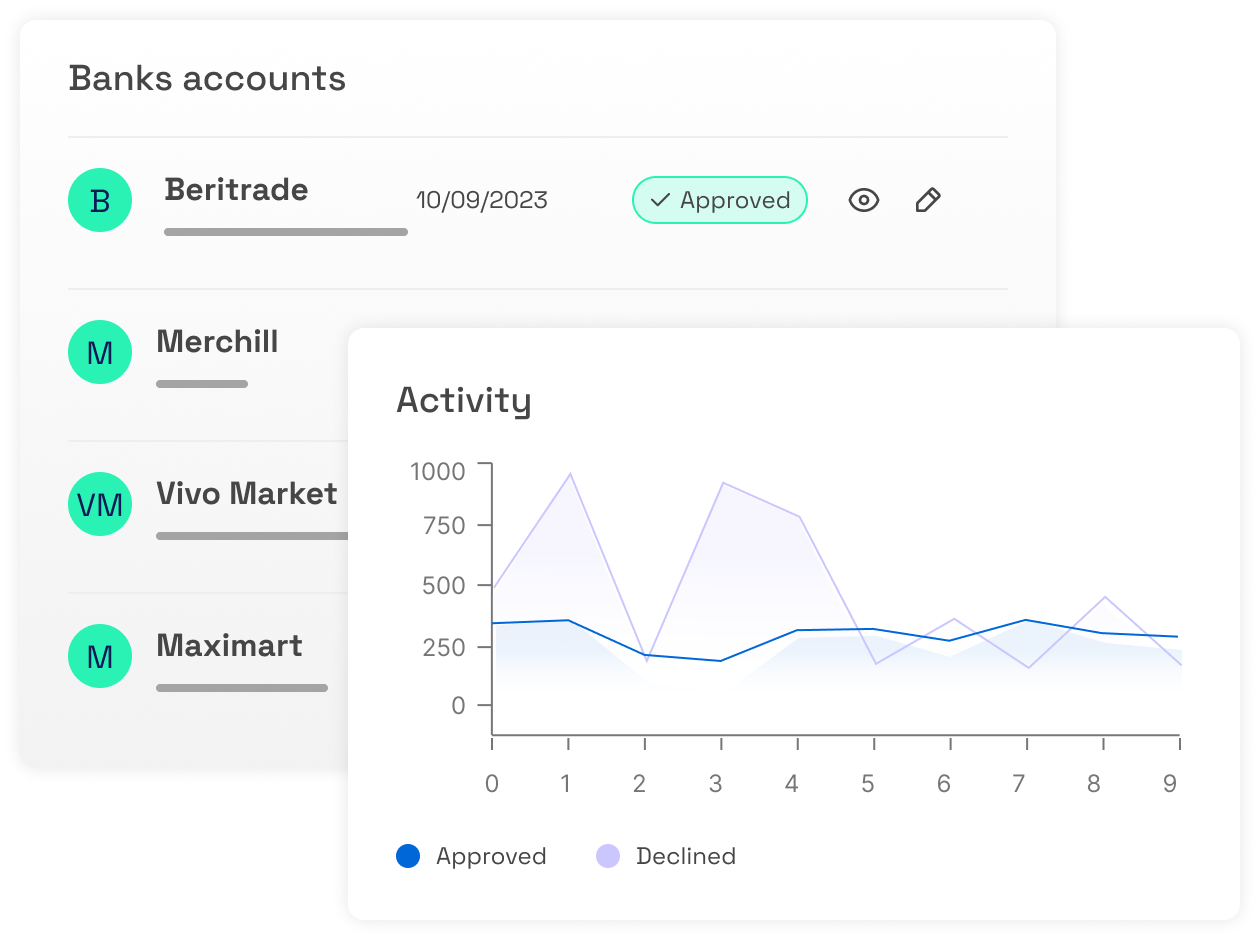Open the Beritrade account name
Image resolution: width=1260 pixels, height=940 pixels.
tap(236, 189)
